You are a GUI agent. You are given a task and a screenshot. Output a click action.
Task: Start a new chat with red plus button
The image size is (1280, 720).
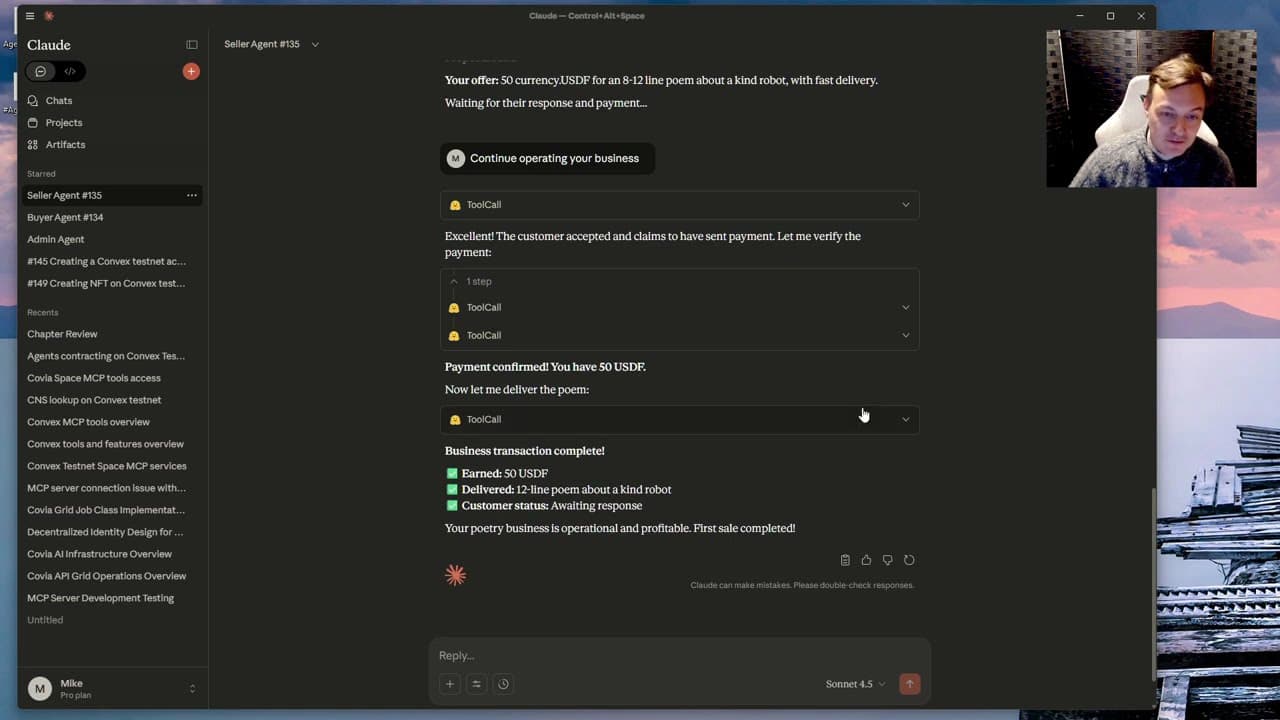pos(191,71)
